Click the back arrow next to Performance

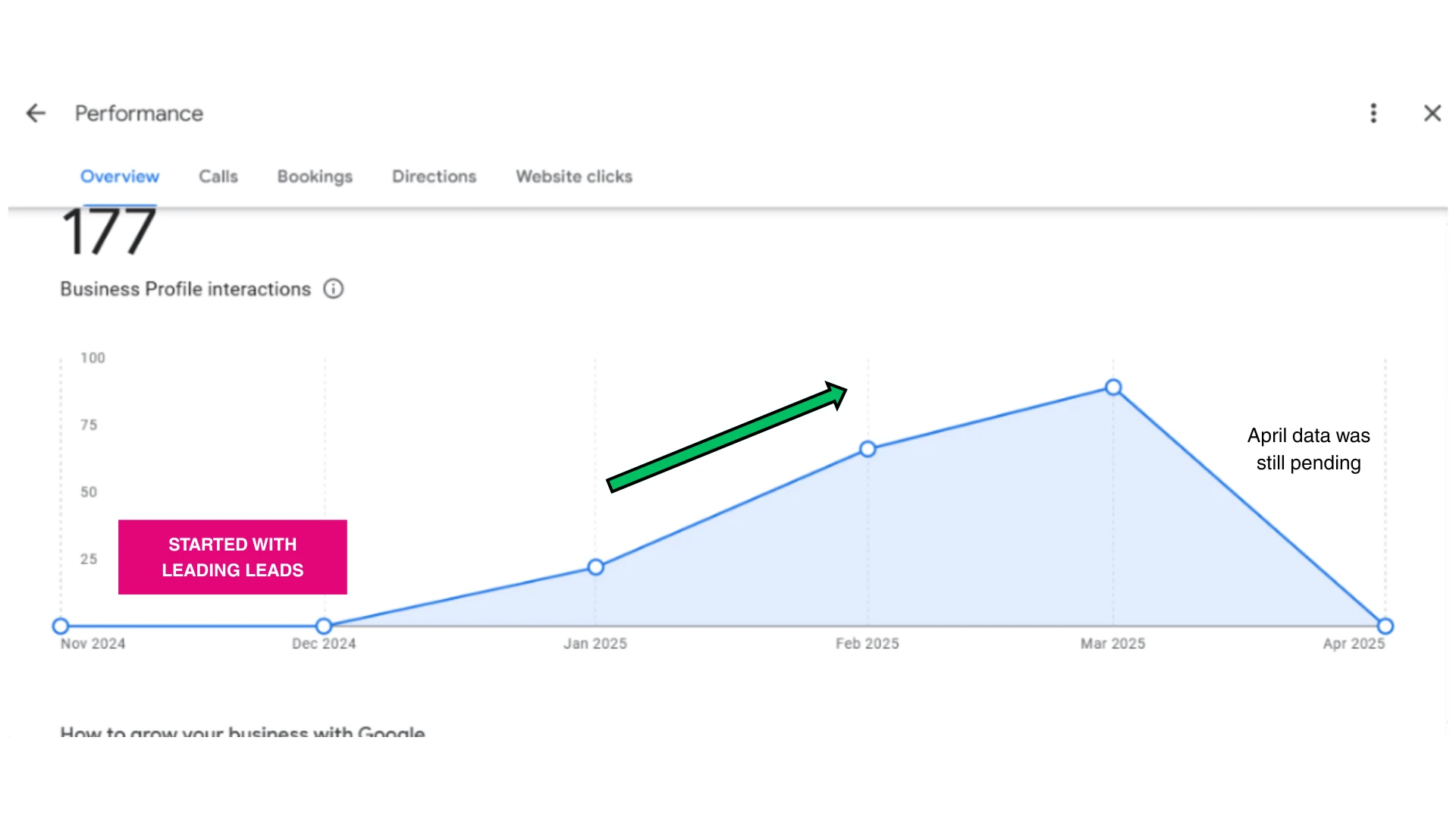tap(36, 114)
